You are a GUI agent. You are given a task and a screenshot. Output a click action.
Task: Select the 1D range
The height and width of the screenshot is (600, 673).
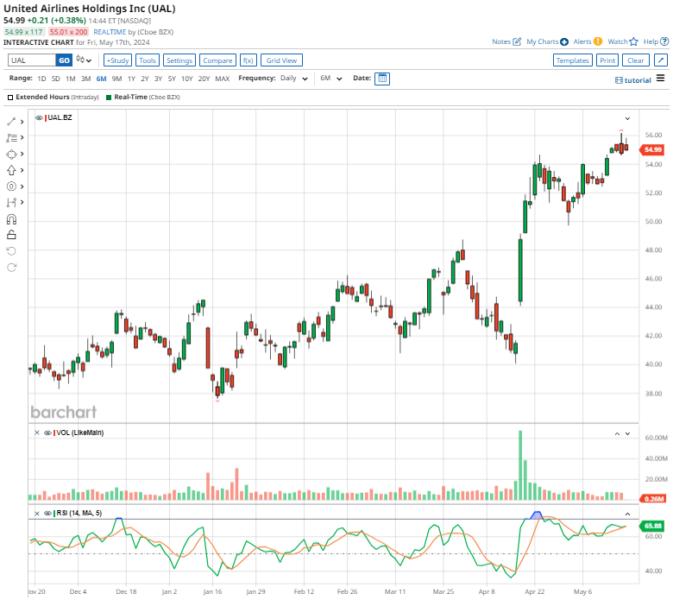42,79
